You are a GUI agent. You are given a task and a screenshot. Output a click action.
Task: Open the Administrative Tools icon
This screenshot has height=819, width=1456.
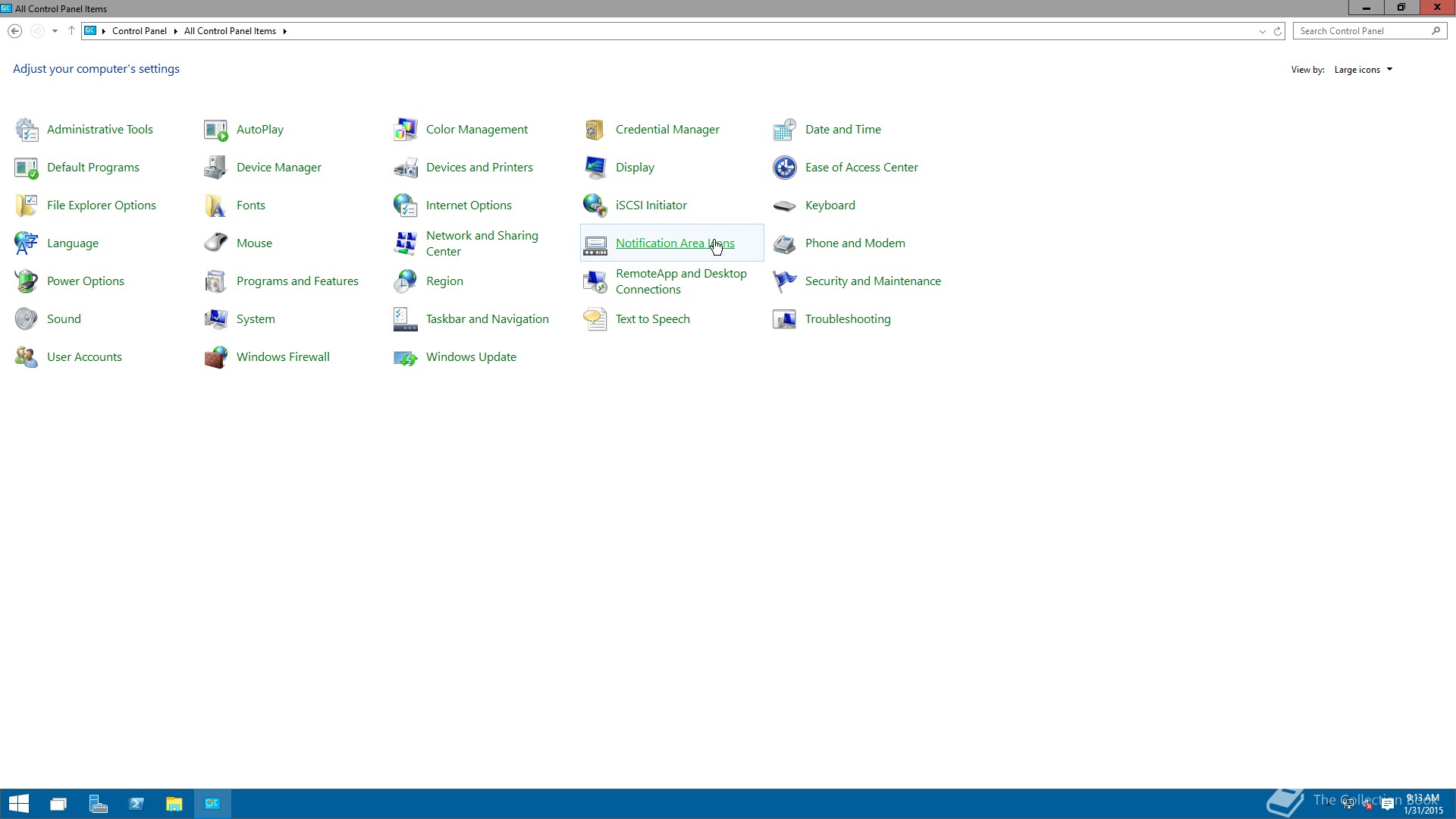click(x=27, y=130)
